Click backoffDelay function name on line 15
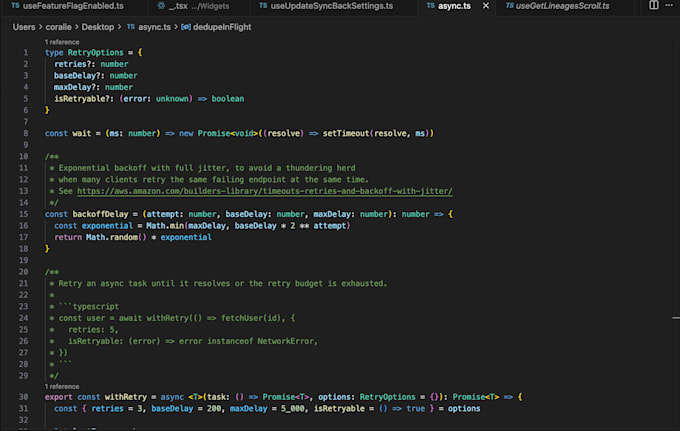The width and height of the screenshot is (680, 431). [100, 214]
